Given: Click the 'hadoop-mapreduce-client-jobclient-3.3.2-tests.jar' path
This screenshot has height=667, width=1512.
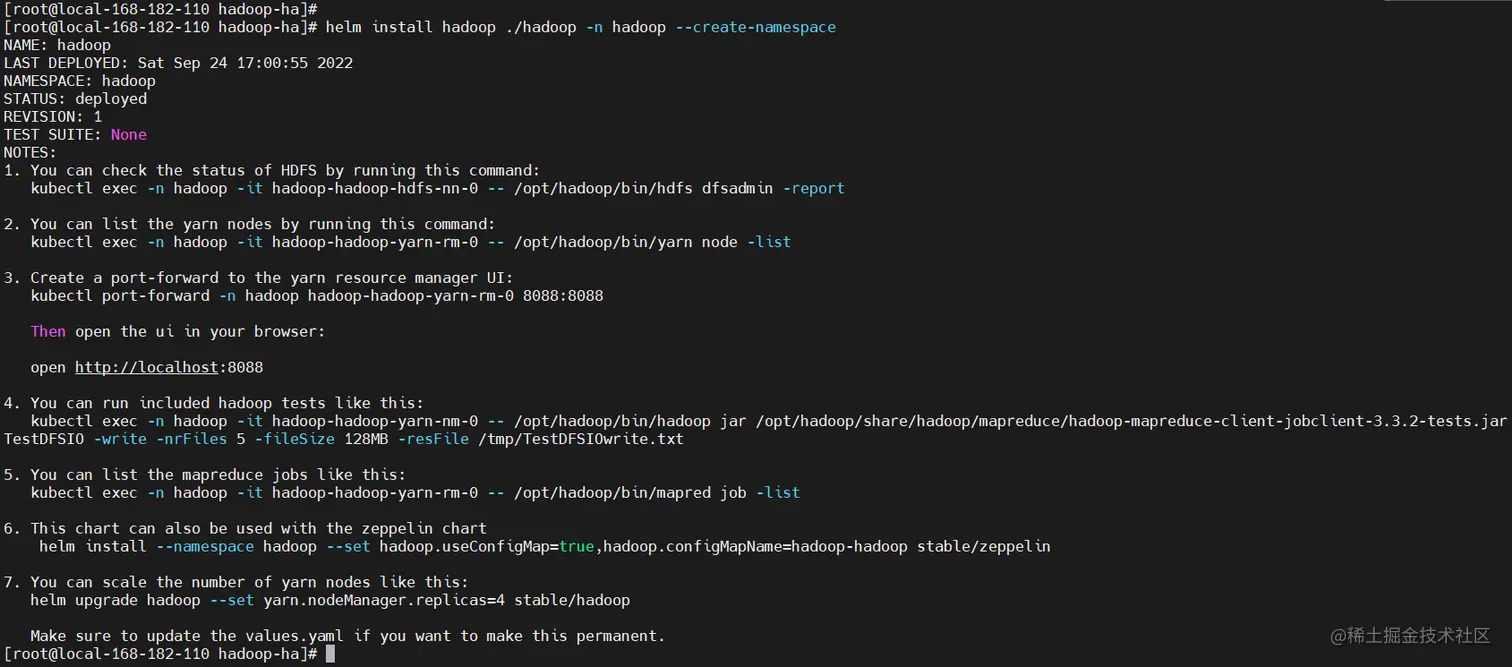Looking at the screenshot, I should coord(1131,421).
